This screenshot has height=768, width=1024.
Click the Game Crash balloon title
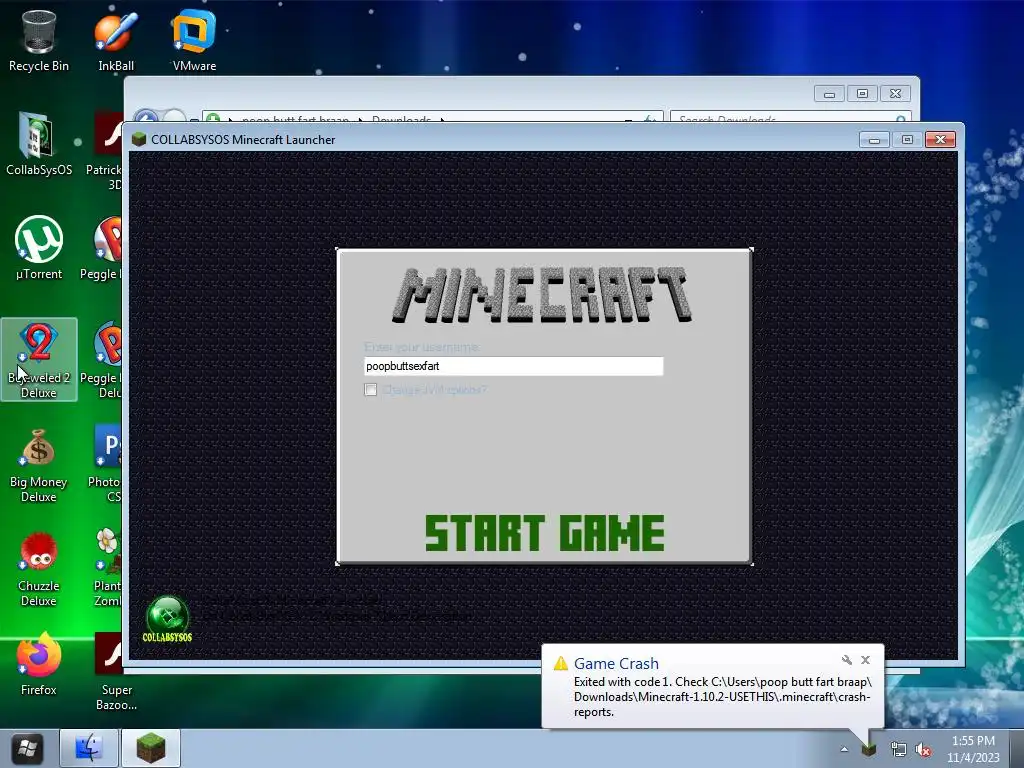pyautogui.click(x=616, y=664)
